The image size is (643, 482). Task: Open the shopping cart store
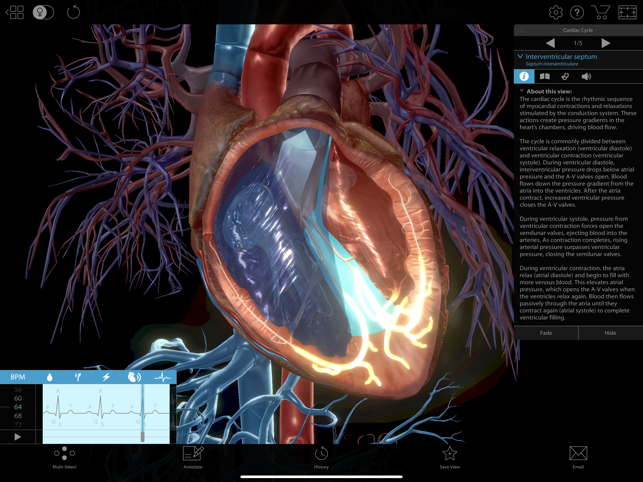pos(600,13)
